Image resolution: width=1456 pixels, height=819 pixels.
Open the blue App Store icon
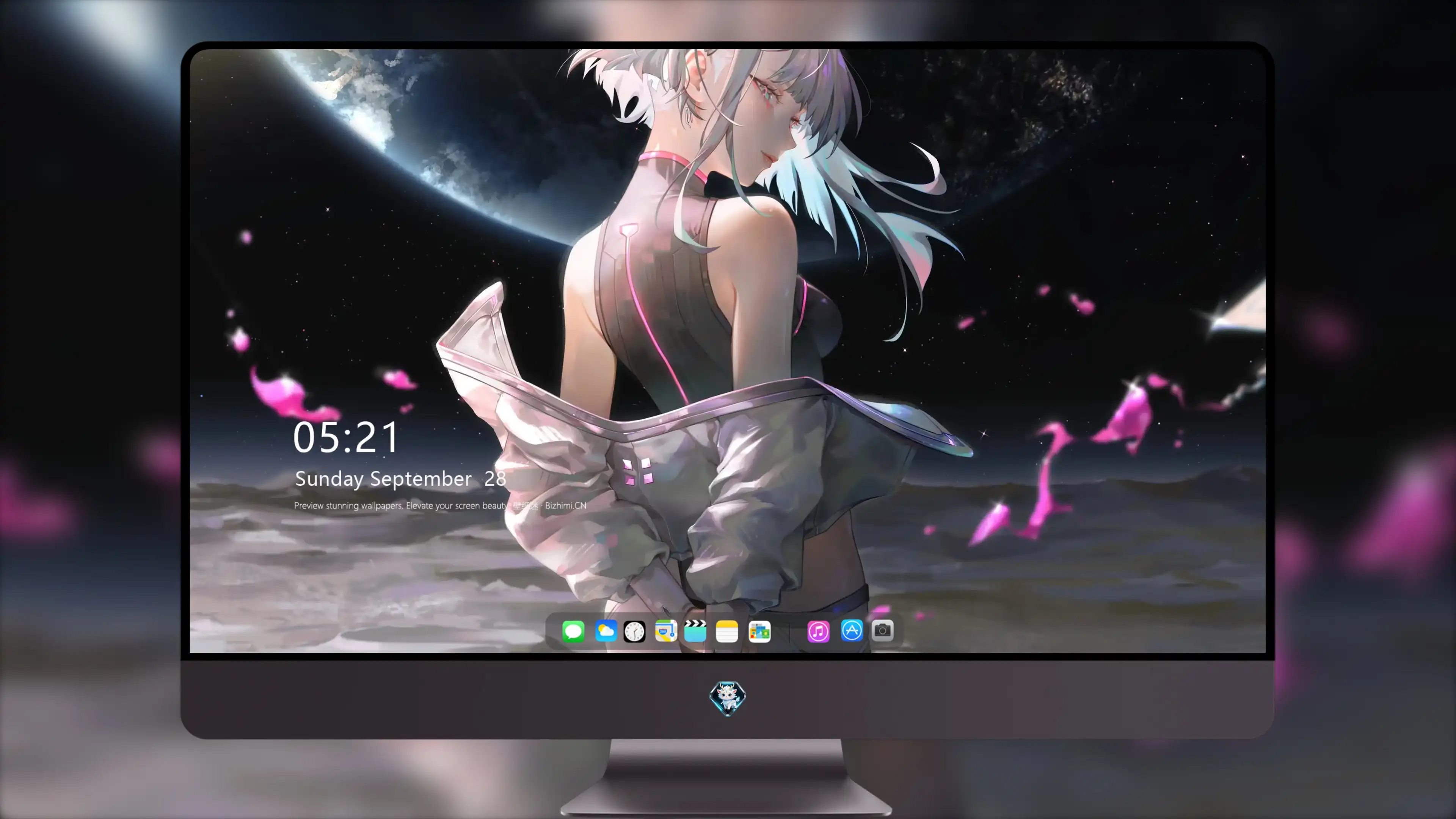[852, 631]
